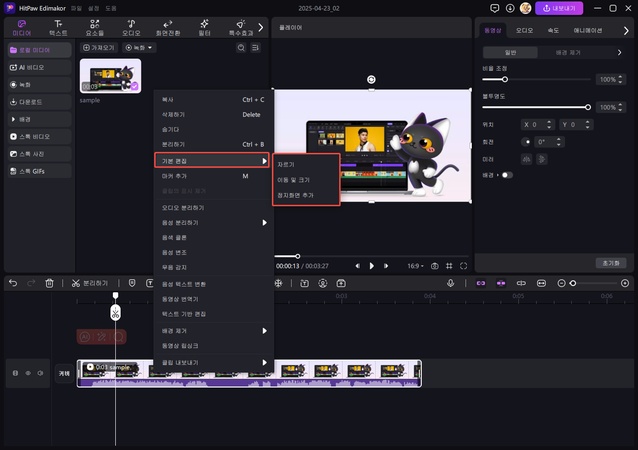The image size is (638, 450).
Task: Toggle track visibility eye icon
Action: (28, 373)
